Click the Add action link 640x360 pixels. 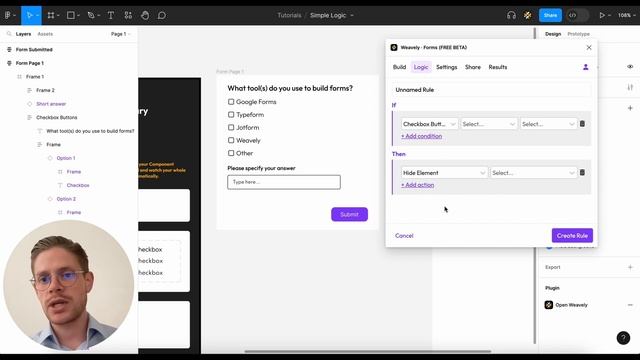pyautogui.click(x=418, y=185)
